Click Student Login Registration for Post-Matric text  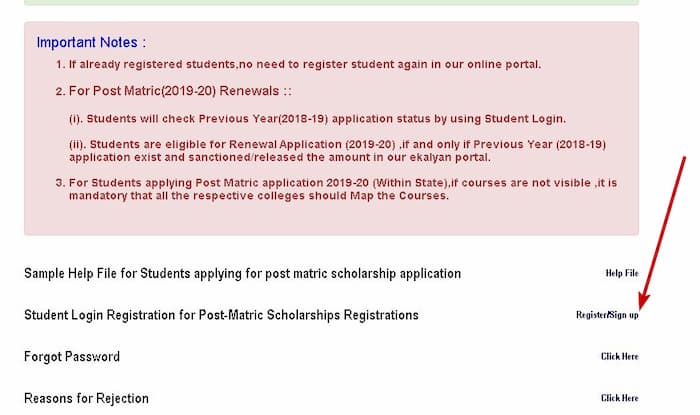tap(221, 315)
